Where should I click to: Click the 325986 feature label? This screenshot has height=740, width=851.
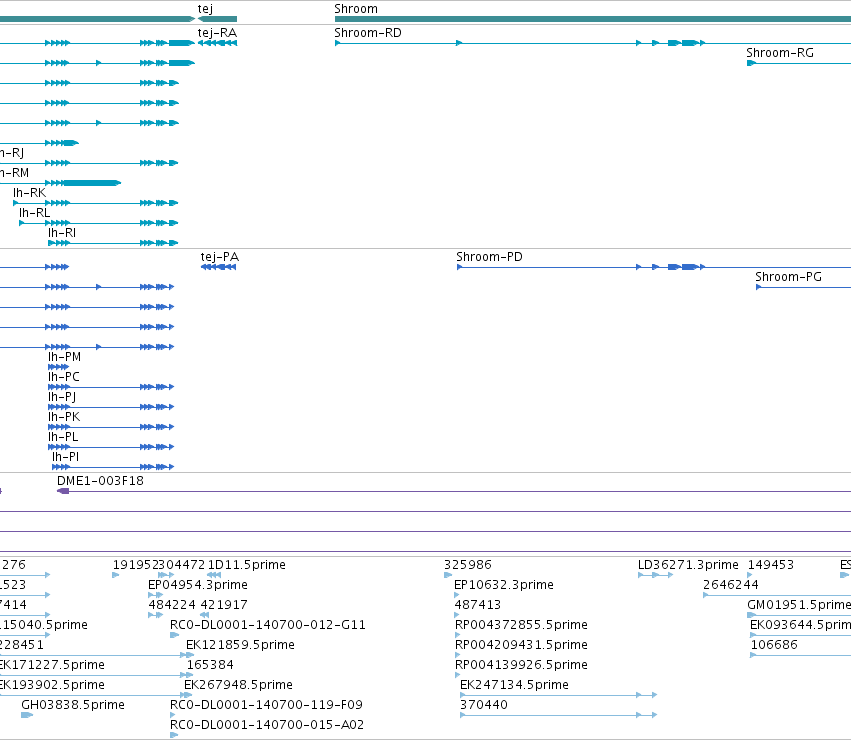pyautogui.click(x=468, y=565)
